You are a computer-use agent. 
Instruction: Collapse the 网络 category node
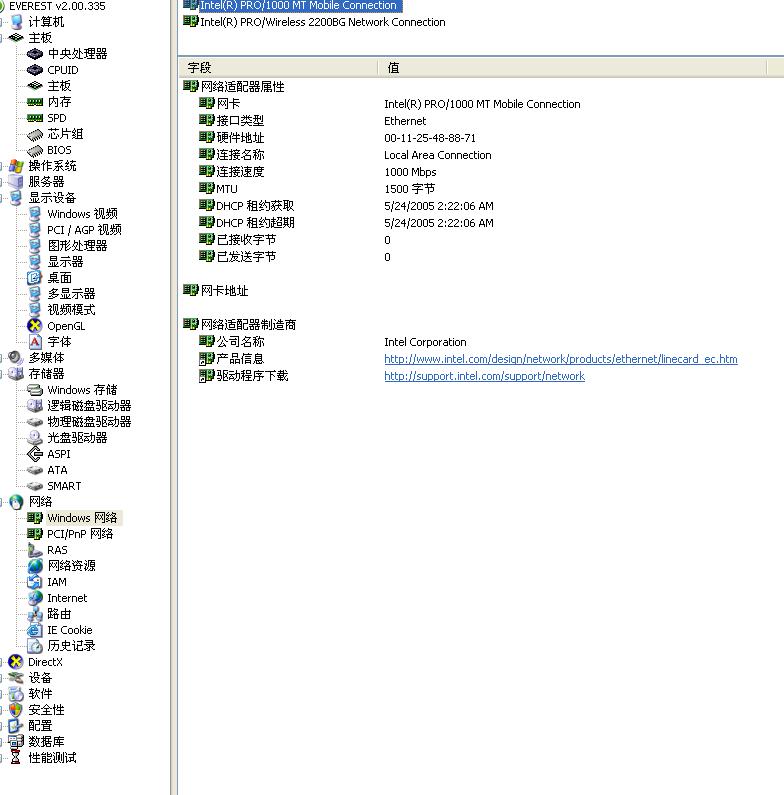click(2, 502)
